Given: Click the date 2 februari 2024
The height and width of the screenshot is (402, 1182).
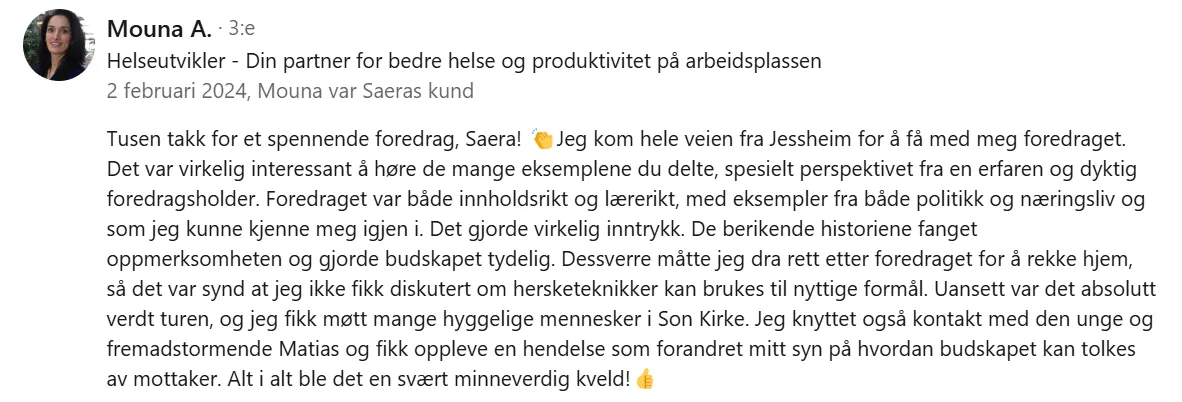Looking at the screenshot, I should click(179, 91).
